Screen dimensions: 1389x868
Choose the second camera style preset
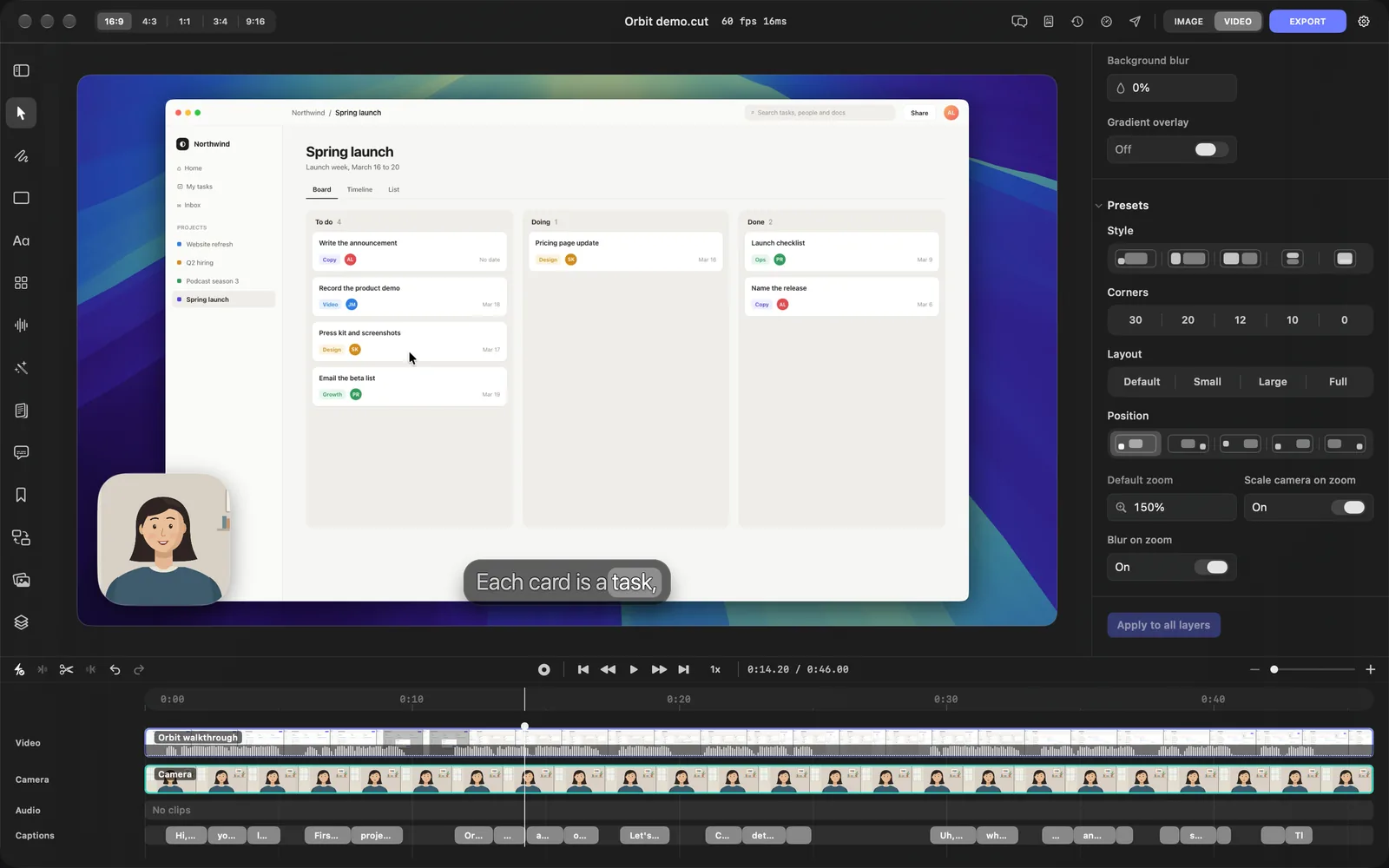click(1188, 259)
